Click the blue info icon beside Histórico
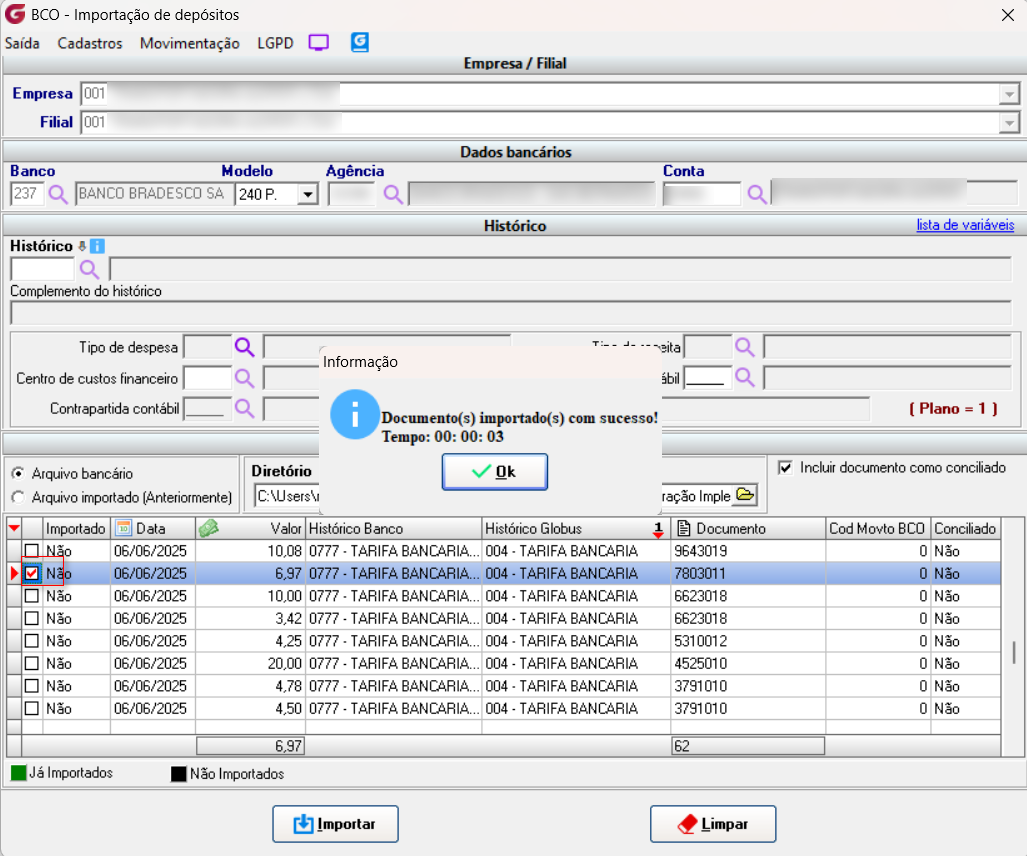This screenshot has width=1027, height=856. (x=97, y=246)
